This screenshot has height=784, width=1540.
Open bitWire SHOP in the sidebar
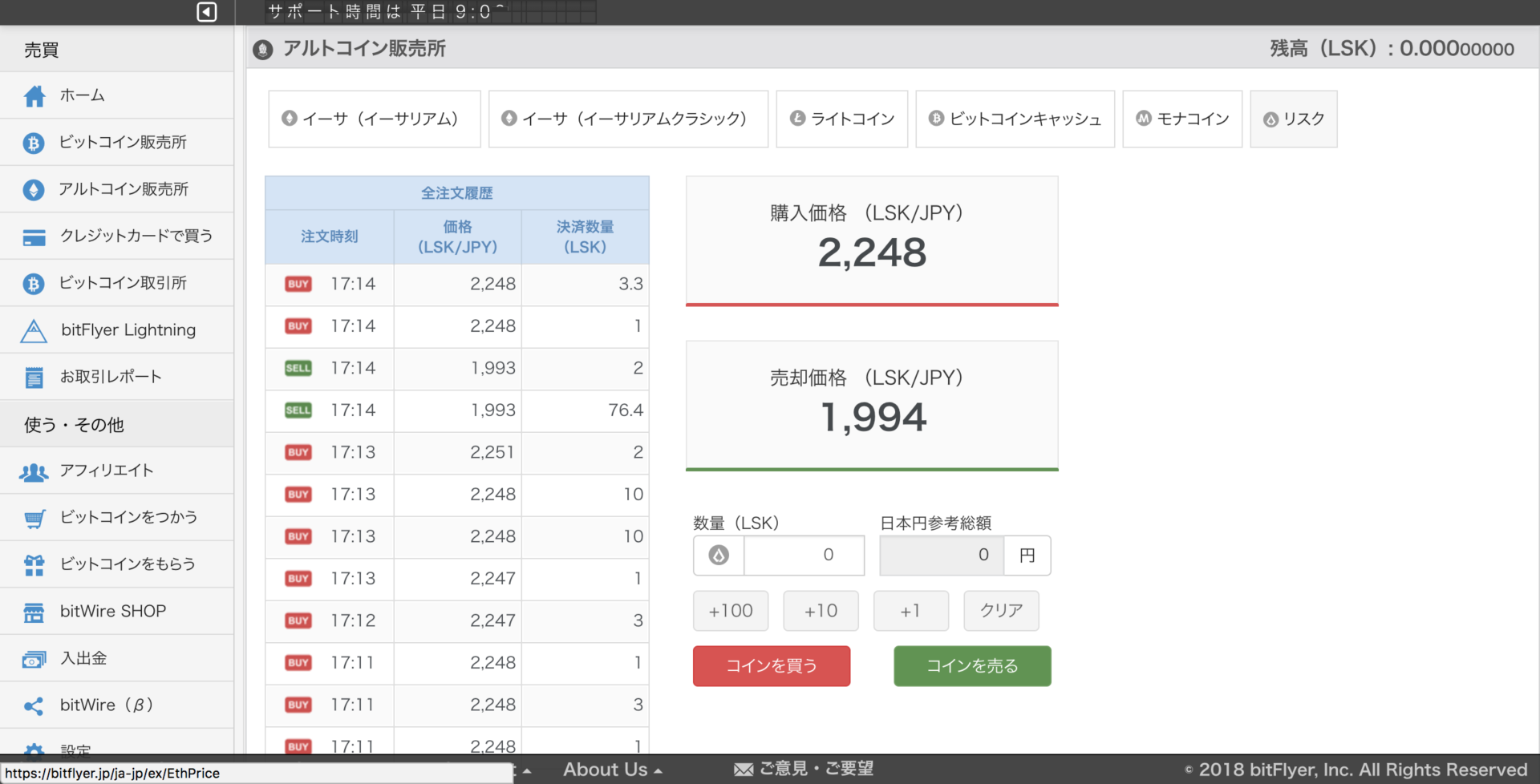117,611
